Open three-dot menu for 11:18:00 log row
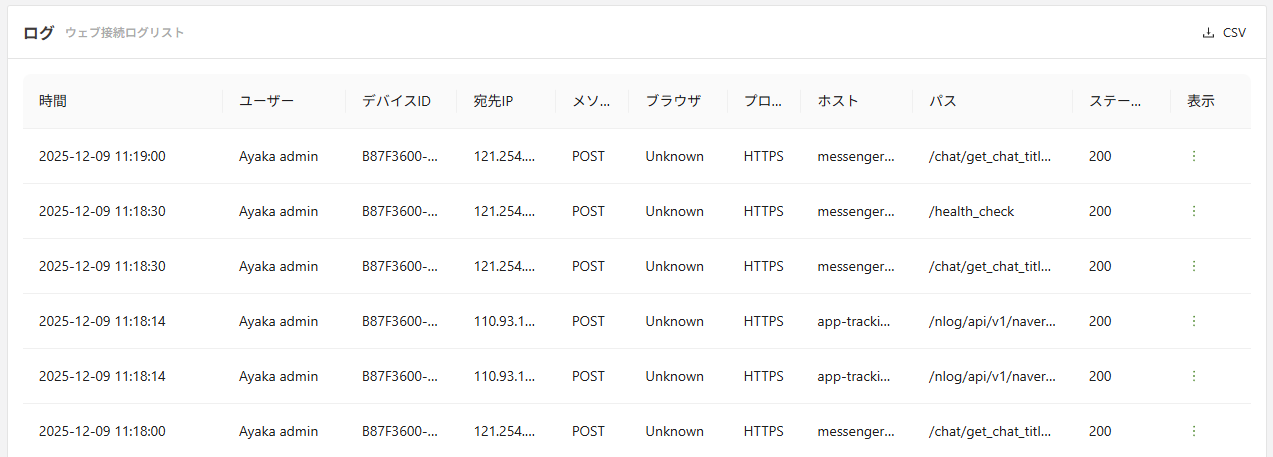Viewport: 1273px width, 457px height. click(x=1194, y=432)
